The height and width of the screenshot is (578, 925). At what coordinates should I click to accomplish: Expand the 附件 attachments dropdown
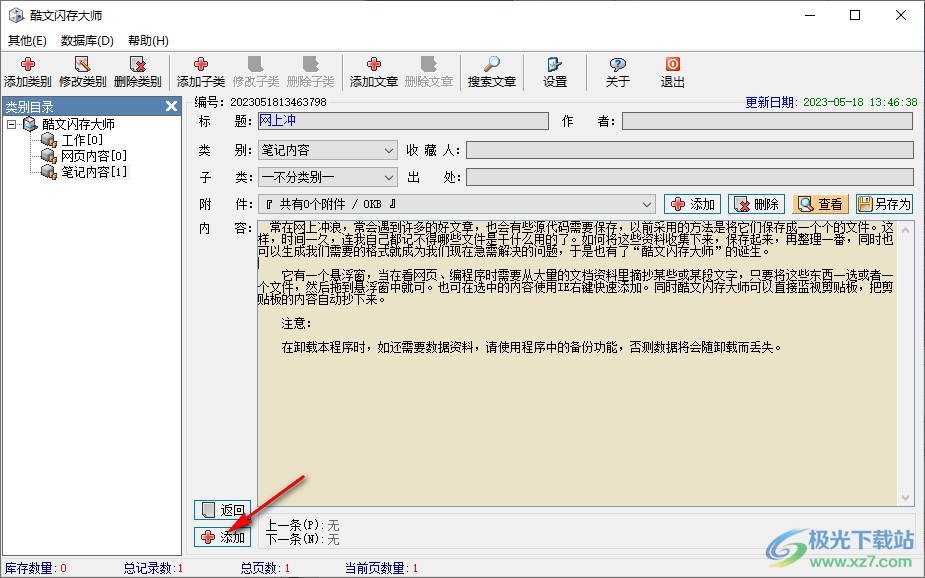pos(647,205)
